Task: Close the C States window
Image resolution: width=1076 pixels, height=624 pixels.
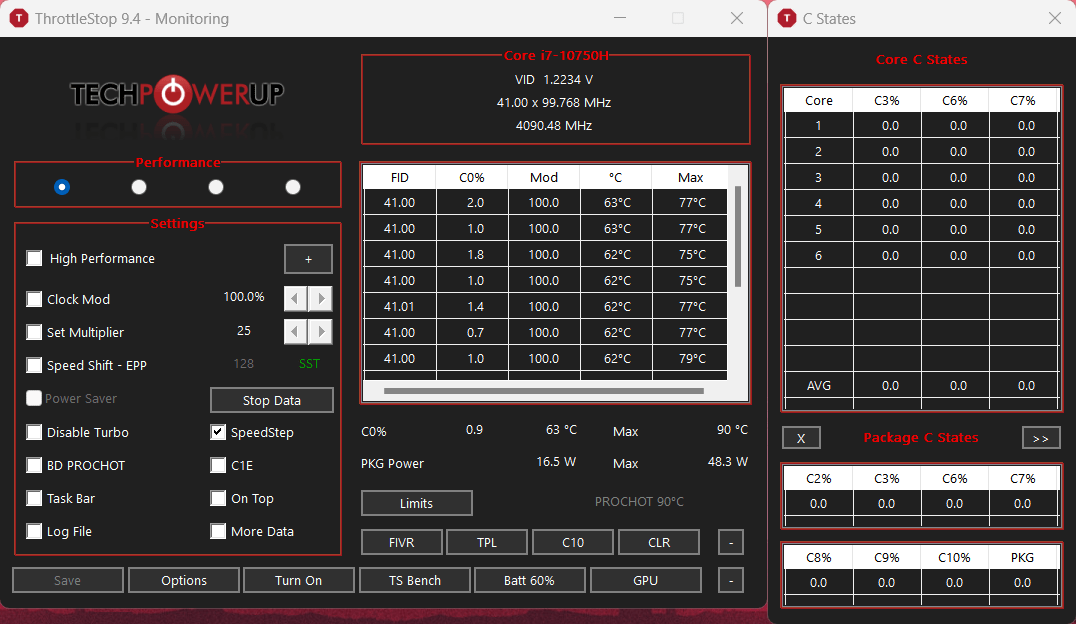Action: 1055,19
